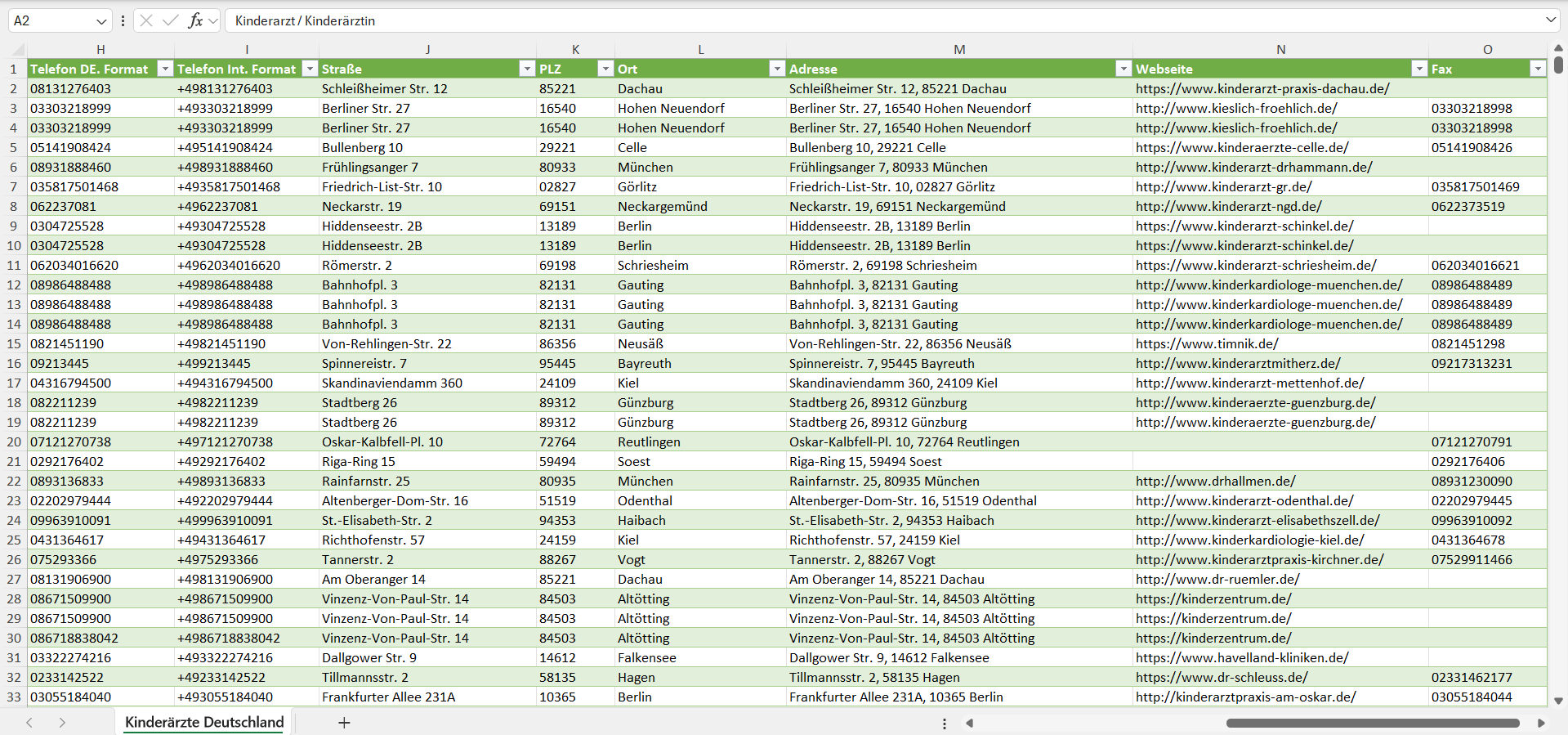
Task: Click the horizontal scroll right arrow
Action: point(1541,723)
